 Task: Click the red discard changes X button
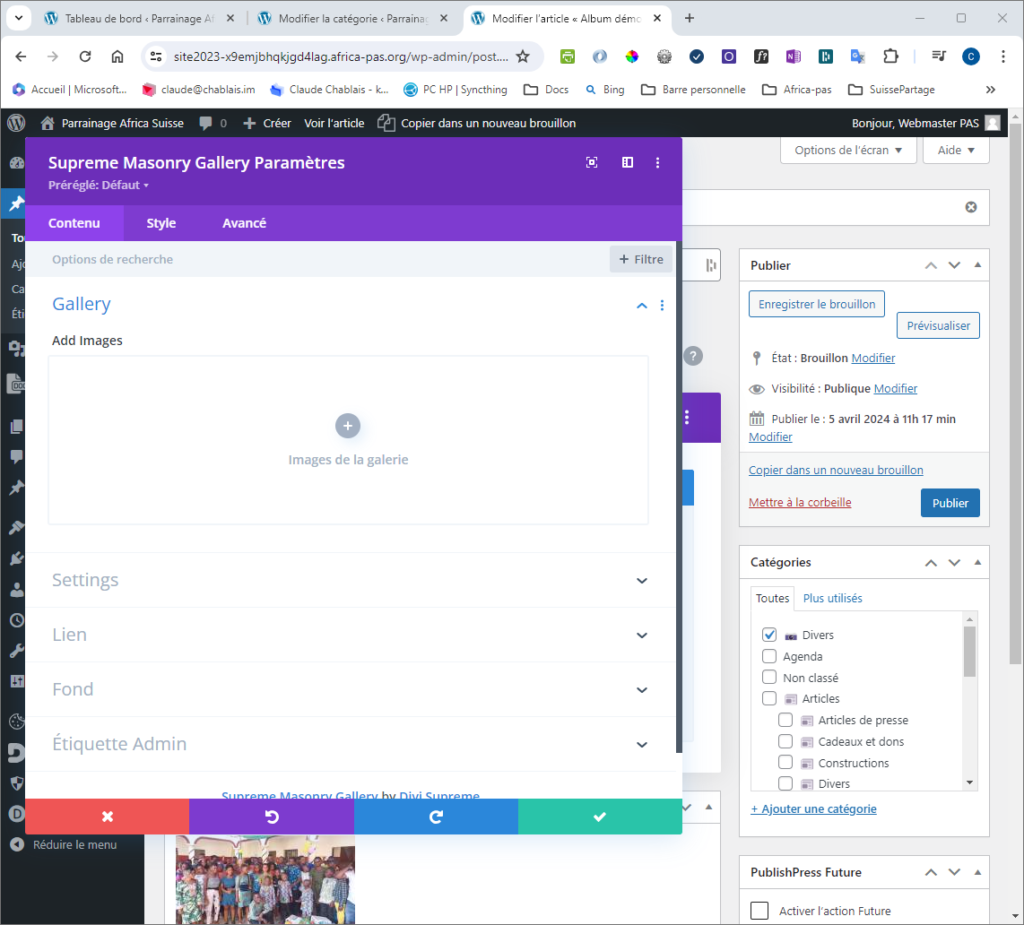[107, 817]
